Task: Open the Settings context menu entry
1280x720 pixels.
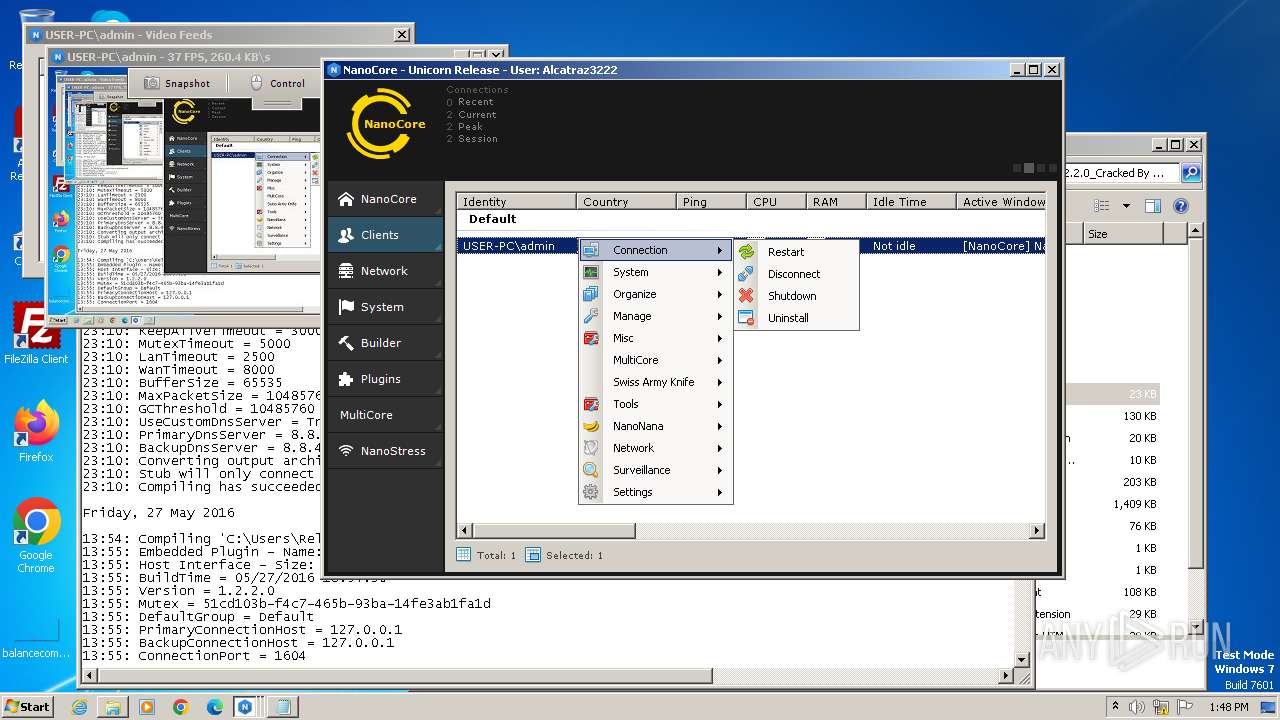Action: [x=655, y=492]
